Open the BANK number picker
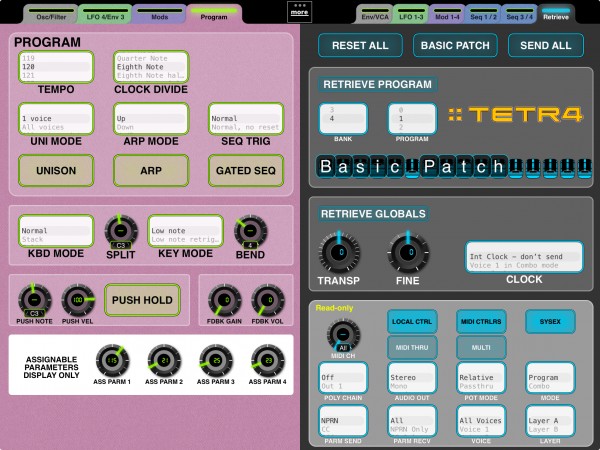 [x=343, y=119]
